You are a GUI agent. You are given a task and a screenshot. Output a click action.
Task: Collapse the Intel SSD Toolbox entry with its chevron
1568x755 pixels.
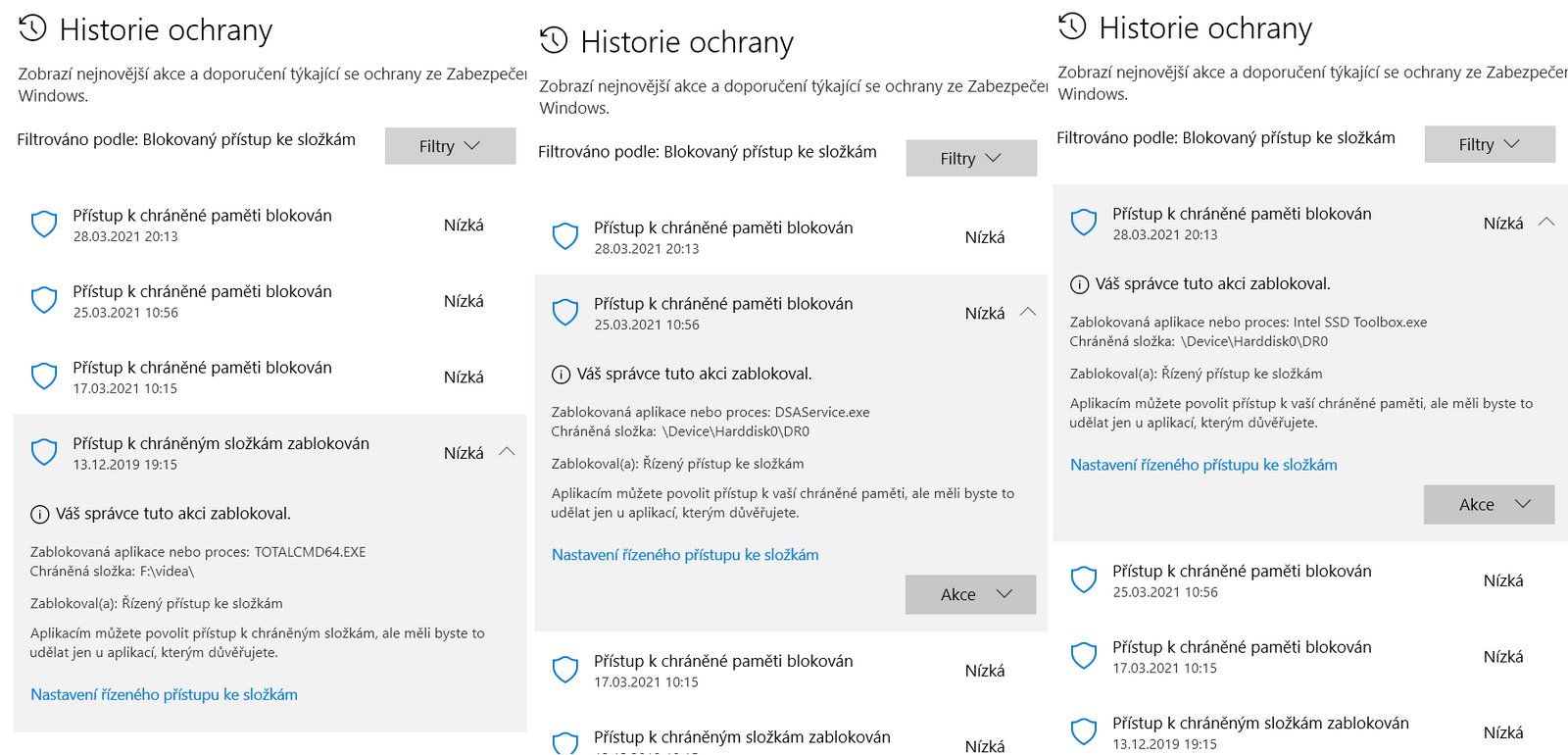point(1546,223)
